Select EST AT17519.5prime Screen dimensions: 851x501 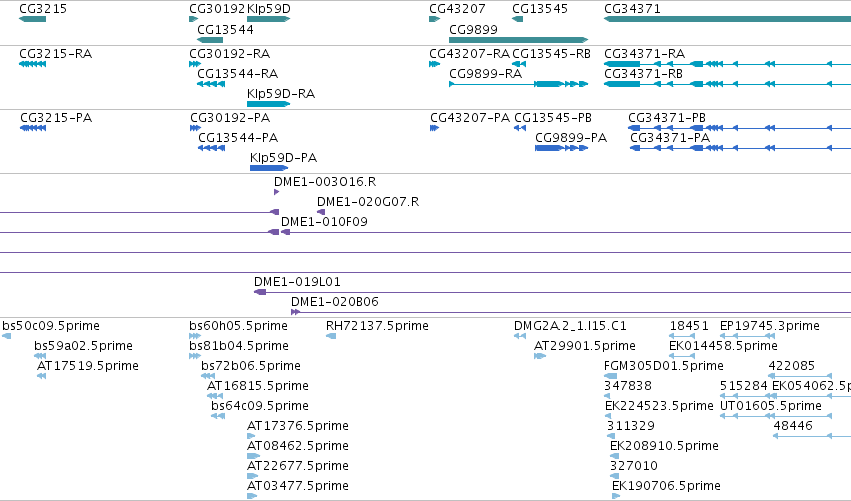click(x=87, y=366)
